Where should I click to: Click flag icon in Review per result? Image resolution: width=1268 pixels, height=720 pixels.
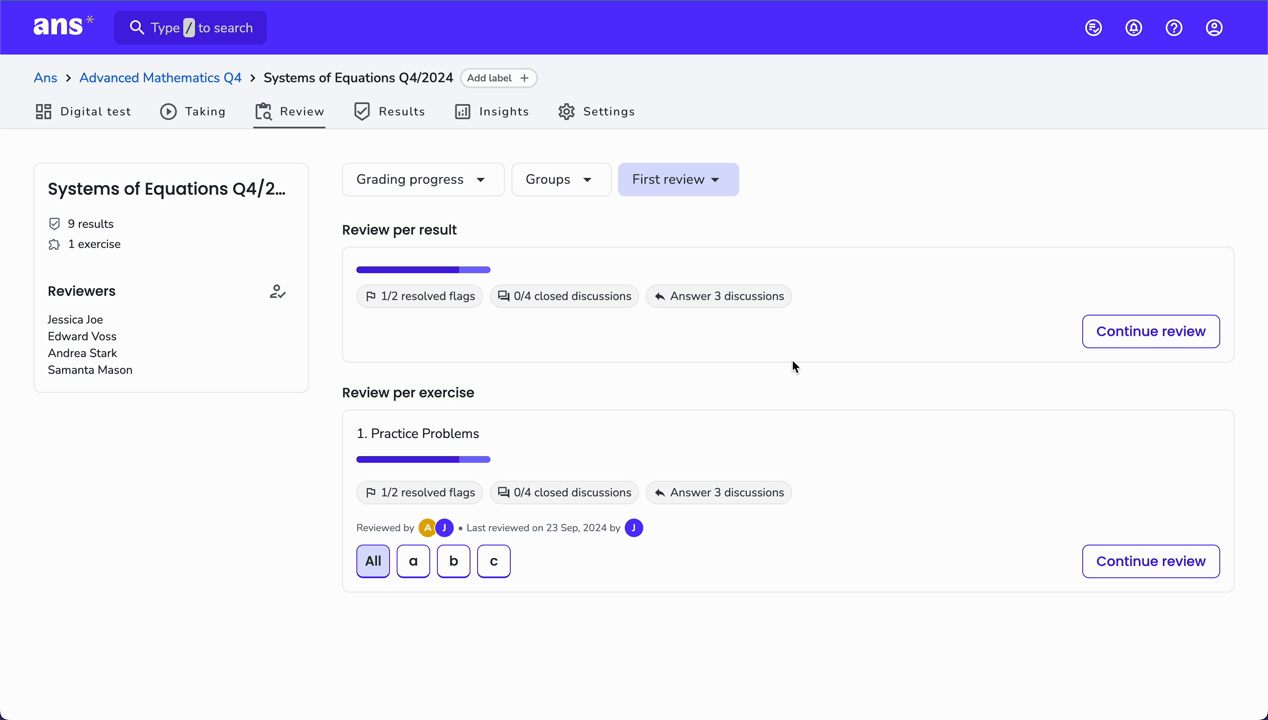point(371,296)
